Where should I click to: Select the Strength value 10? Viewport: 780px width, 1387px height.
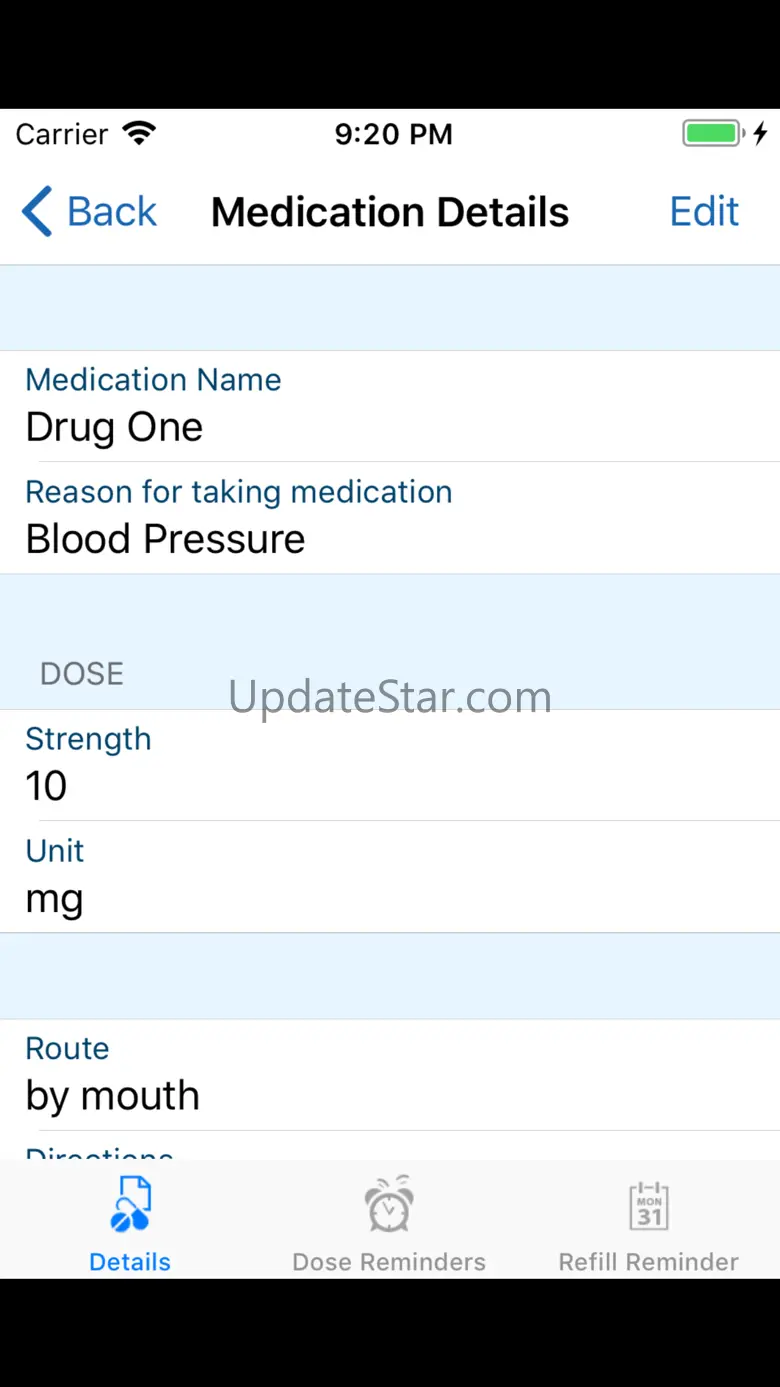click(x=46, y=786)
